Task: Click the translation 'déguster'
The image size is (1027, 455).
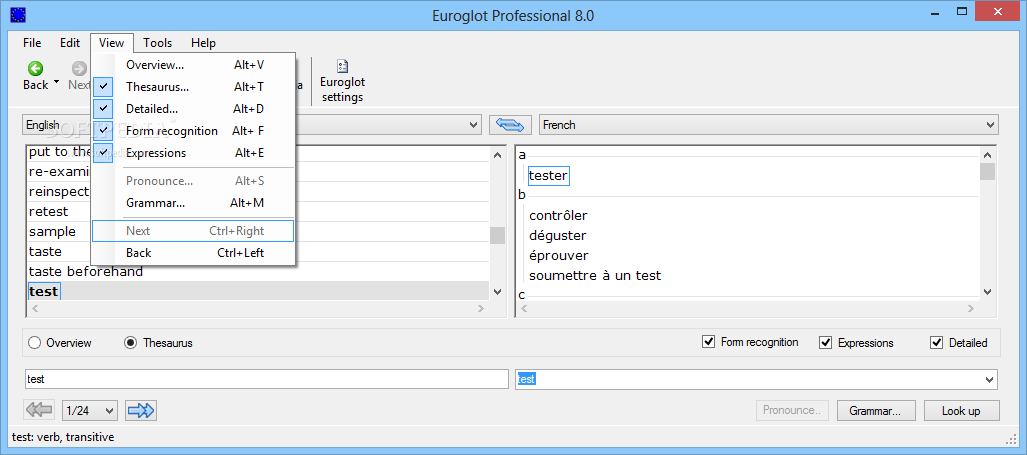Action: [x=557, y=235]
